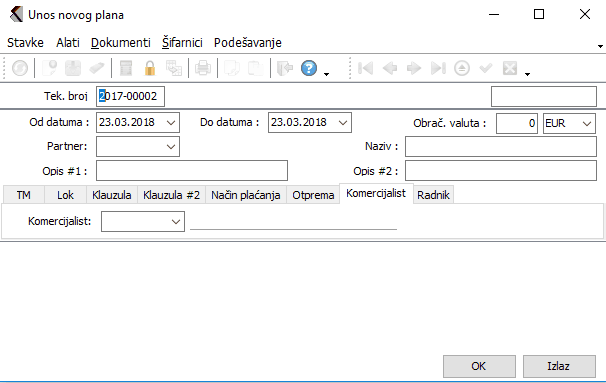Open the Partner dropdown
This screenshot has height=383, width=606.
(171, 147)
